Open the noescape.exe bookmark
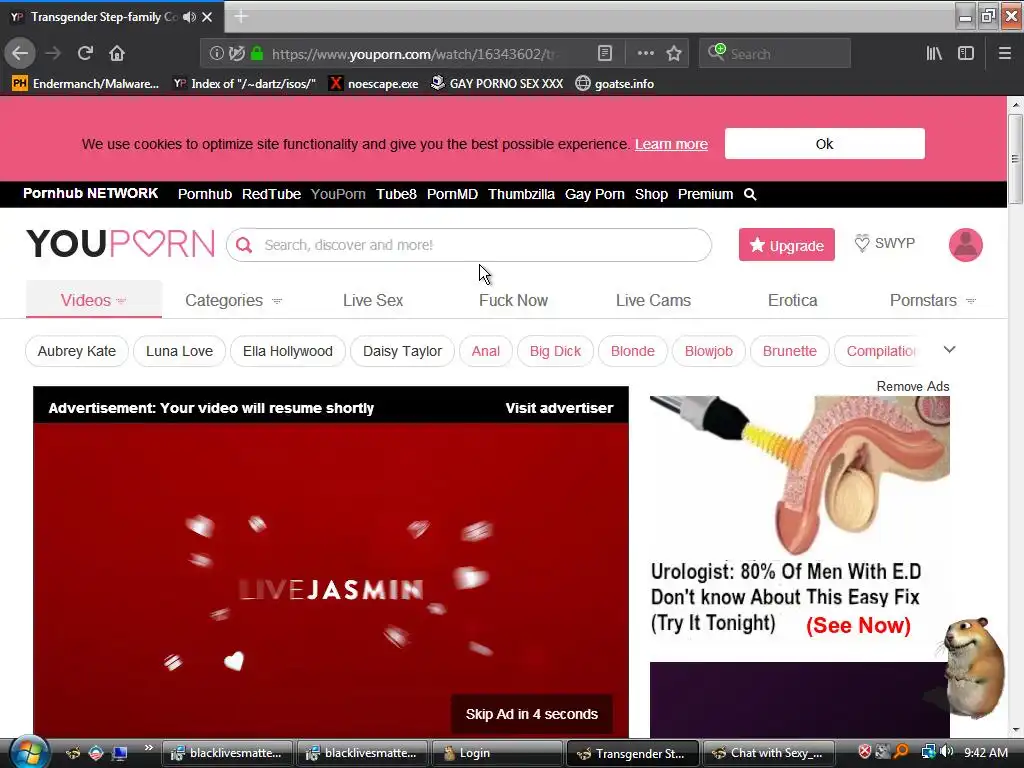The width and height of the screenshot is (1024, 768). (373, 84)
